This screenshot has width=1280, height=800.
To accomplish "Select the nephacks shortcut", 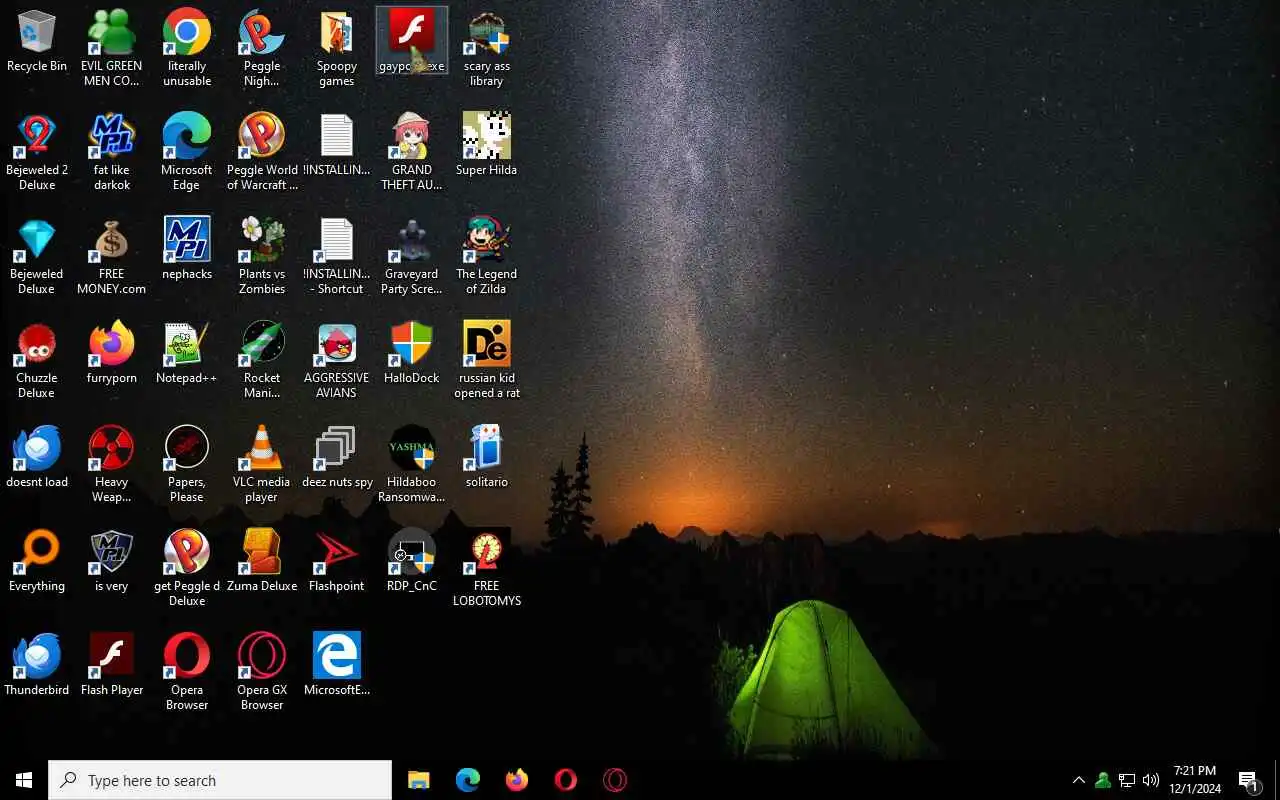I will (x=187, y=249).
